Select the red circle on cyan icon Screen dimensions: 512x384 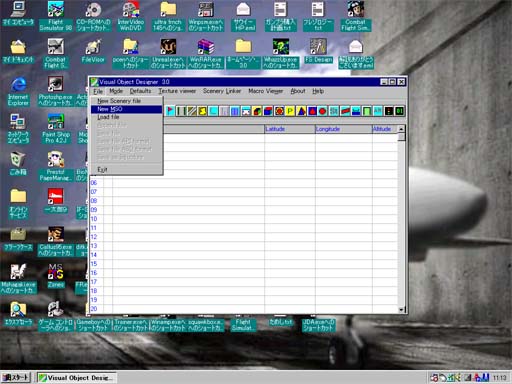point(322,111)
